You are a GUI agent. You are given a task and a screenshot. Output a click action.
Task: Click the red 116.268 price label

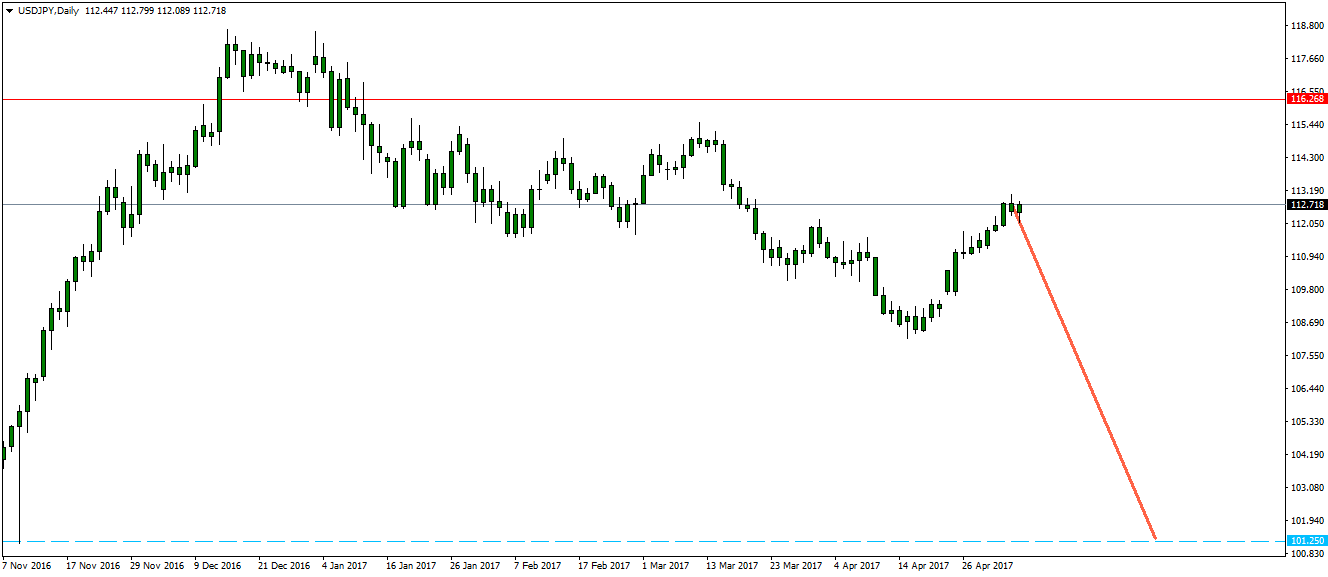[x=1307, y=99]
